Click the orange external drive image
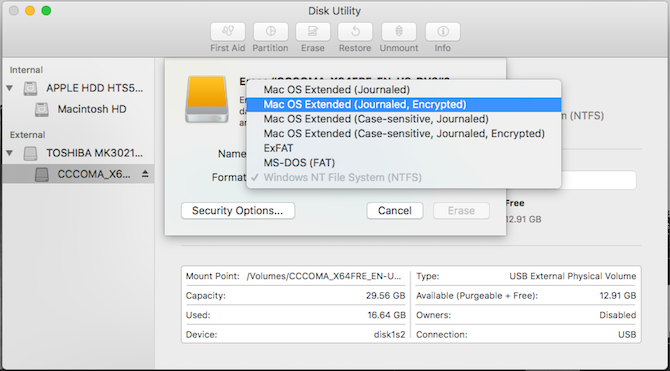 (207, 99)
